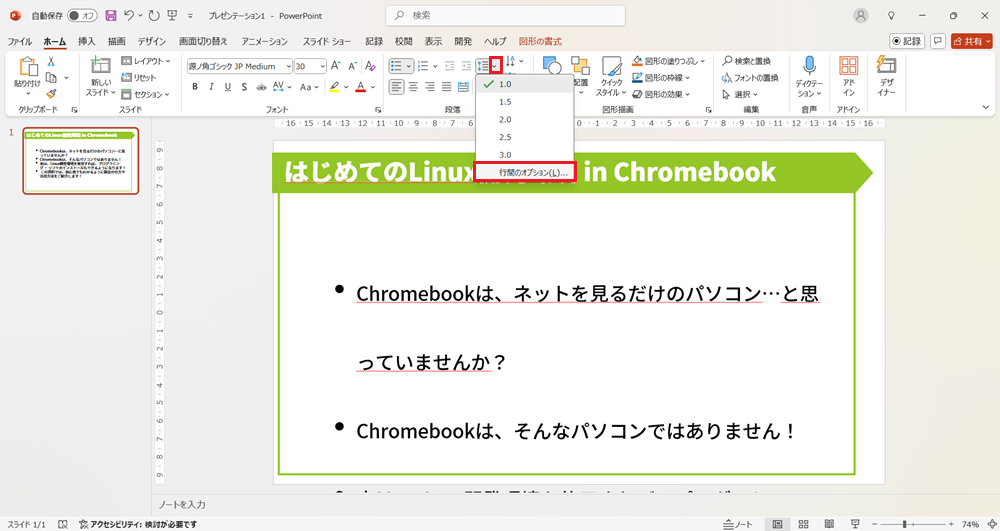Select 2.0 line spacing

(x=524, y=120)
